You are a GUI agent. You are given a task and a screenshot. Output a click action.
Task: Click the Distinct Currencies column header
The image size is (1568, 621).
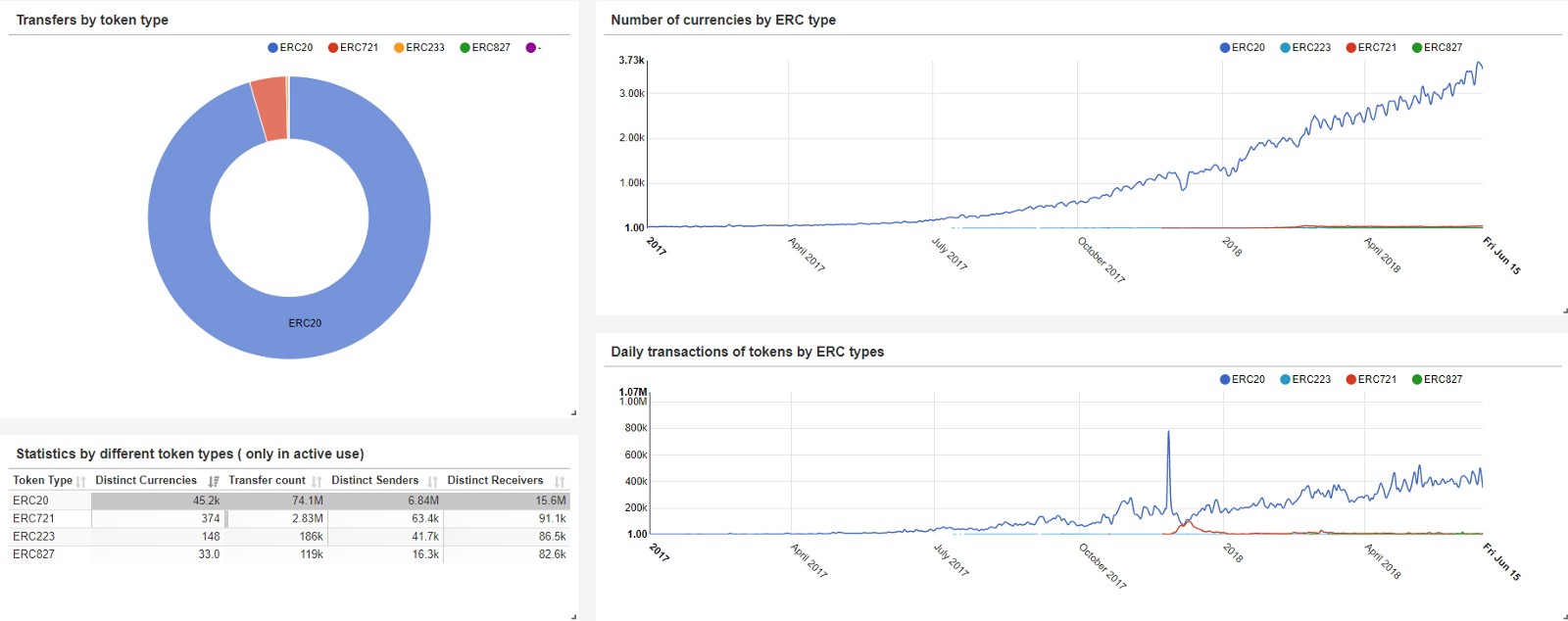pyautogui.click(x=146, y=480)
